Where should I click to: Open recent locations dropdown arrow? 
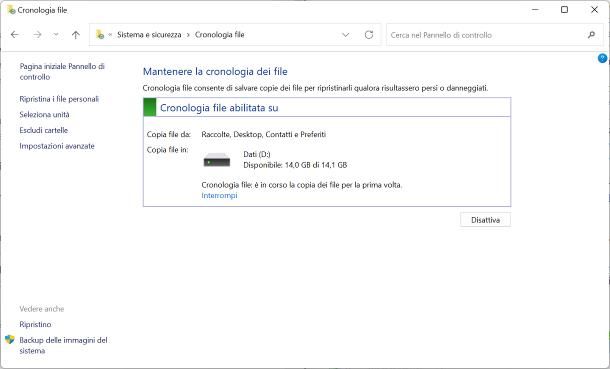(x=56, y=35)
